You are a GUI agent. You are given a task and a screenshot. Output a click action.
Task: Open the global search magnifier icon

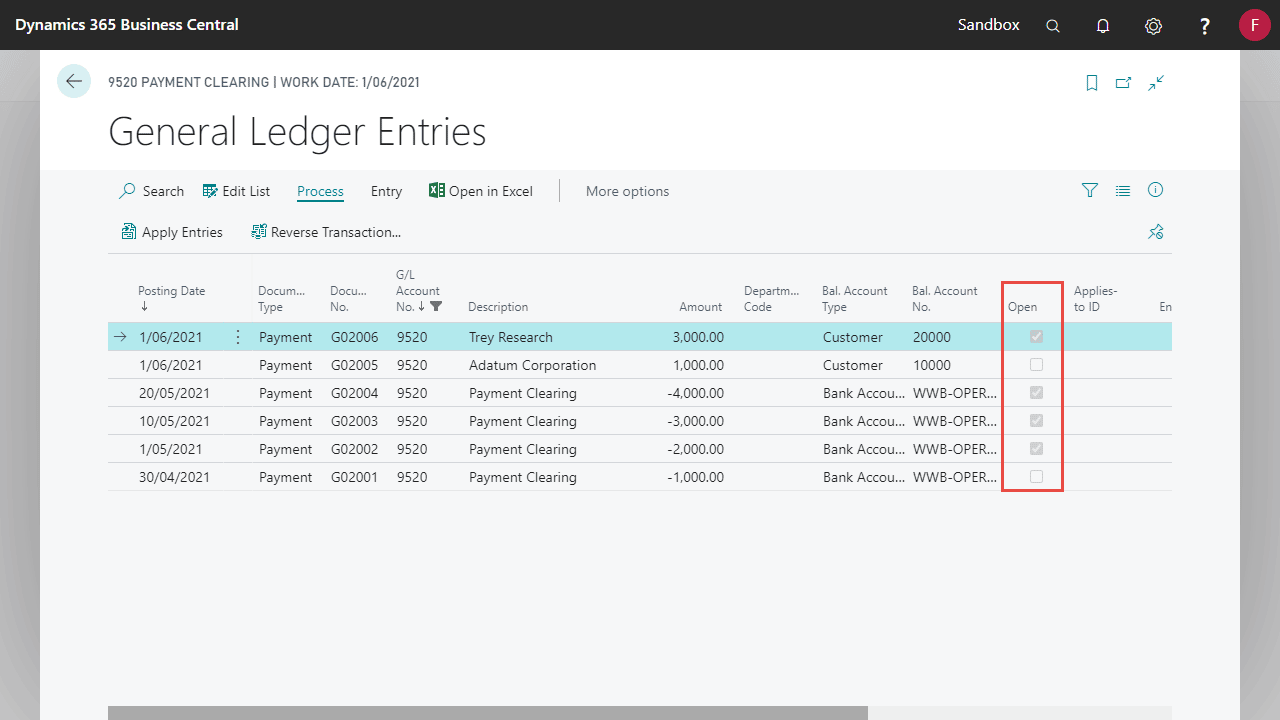coord(1053,26)
